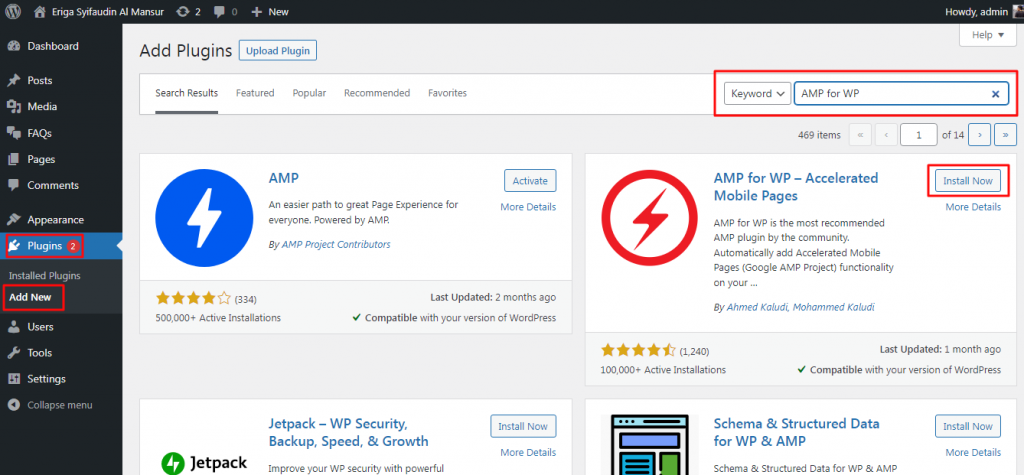The width and height of the screenshot is (1024, 475).
Task: Click the Dashboard gauge icon
Action: pyautogui.click(x=14, y=46)
